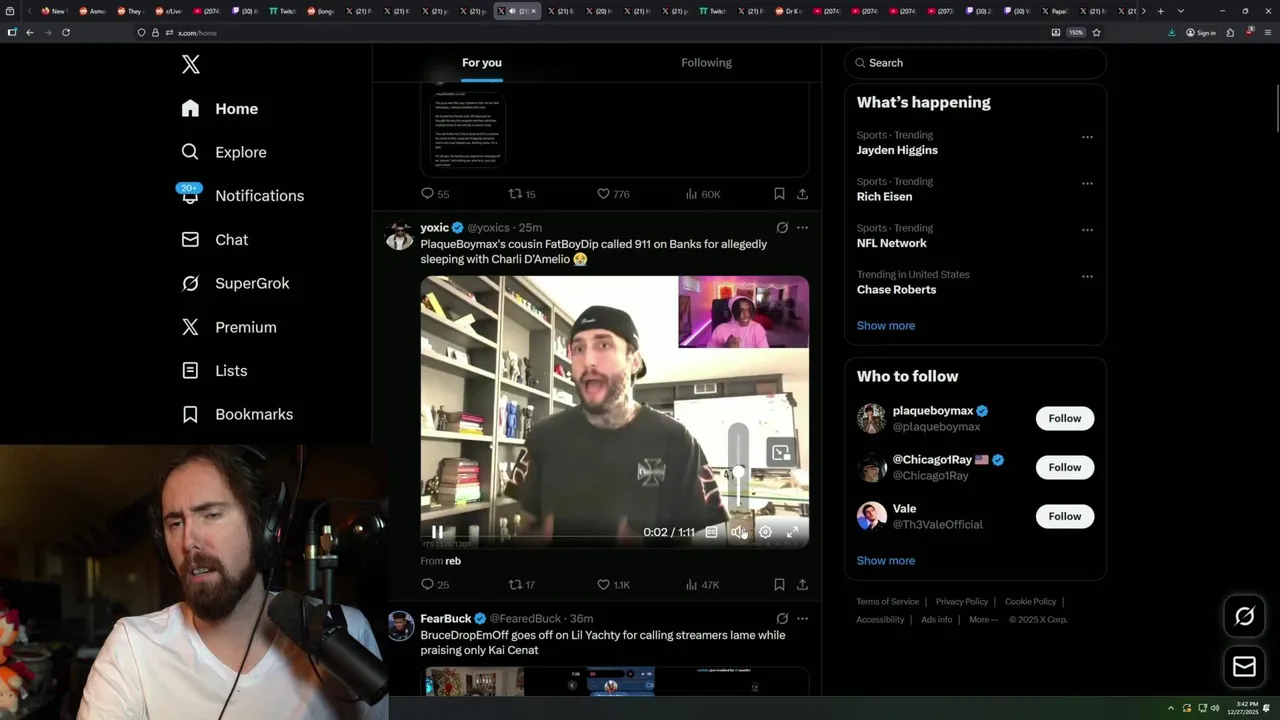Screen dimensions: 1280x720
Task: Open SuperGrok in the sidebar
Action: pos(235,283)
